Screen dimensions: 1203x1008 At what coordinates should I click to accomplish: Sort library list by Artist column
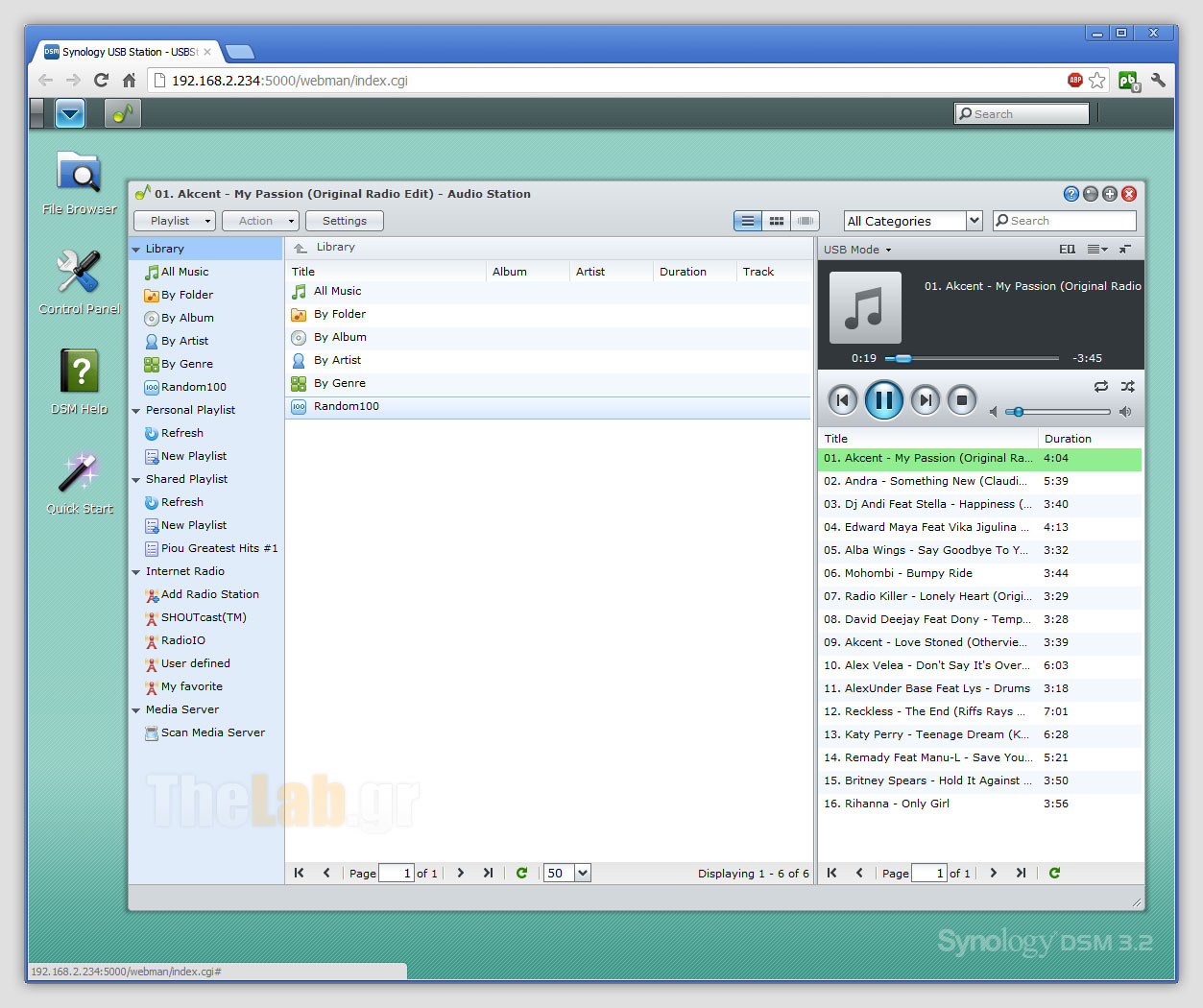(x=611, y=272)
